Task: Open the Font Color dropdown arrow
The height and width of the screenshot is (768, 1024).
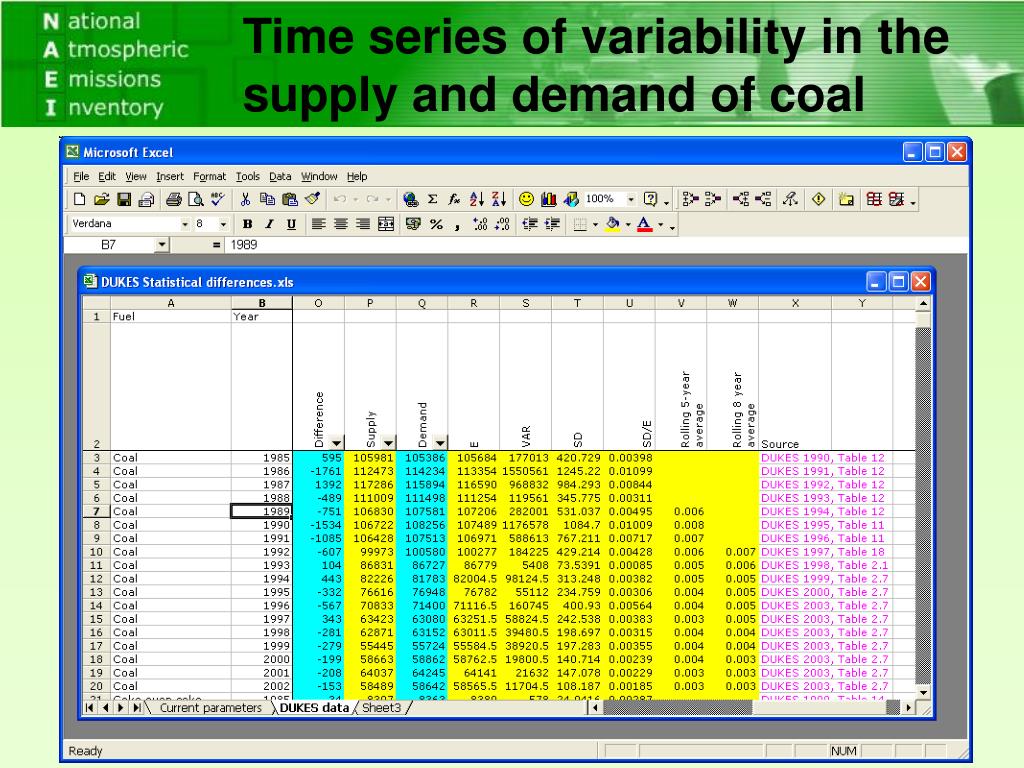Action: coord(660,225)
